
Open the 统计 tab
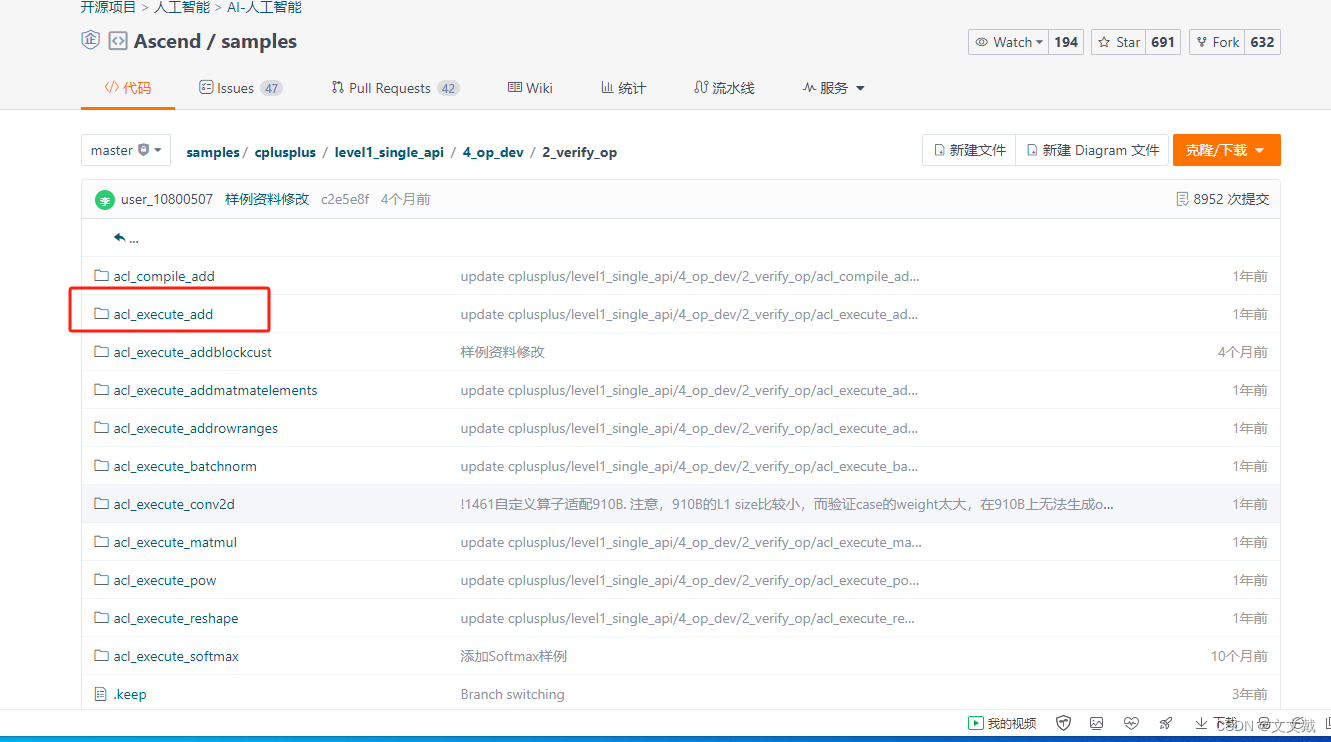coord(623,88)
